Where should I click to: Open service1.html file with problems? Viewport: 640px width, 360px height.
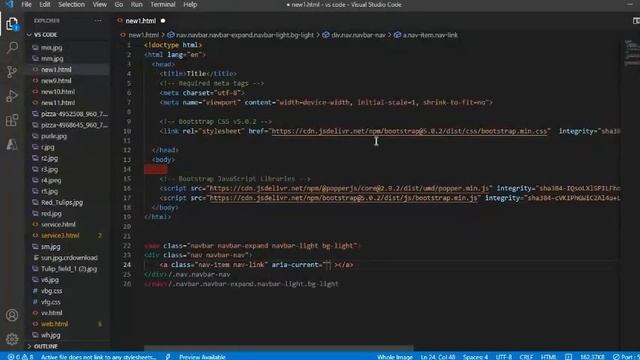[x=60, y=236]
